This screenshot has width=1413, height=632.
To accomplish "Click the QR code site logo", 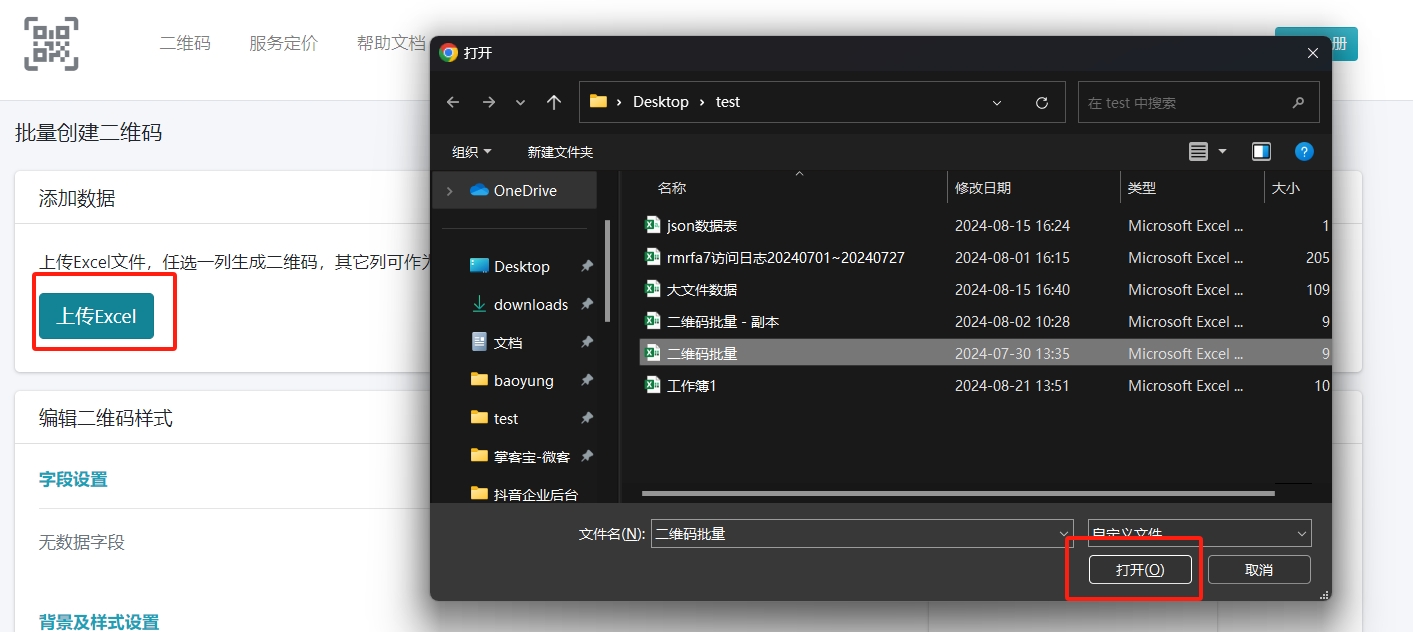I will pyautogui.click(x=51, y=44).
